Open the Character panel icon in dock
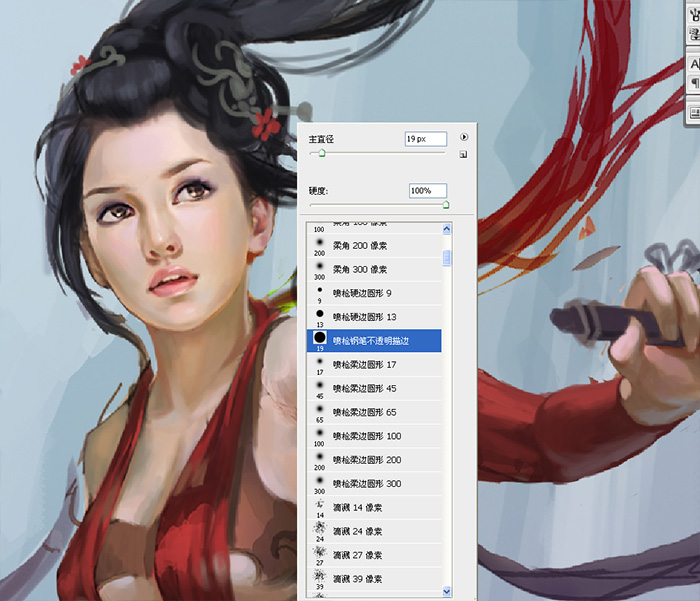This screenshot has width=700, height=601. pyautogui.click(x=695, y=64)
